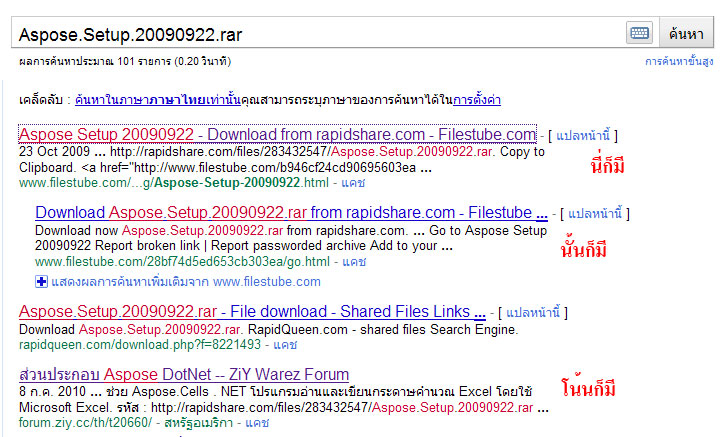Click the ค้นหา search button

686,33
